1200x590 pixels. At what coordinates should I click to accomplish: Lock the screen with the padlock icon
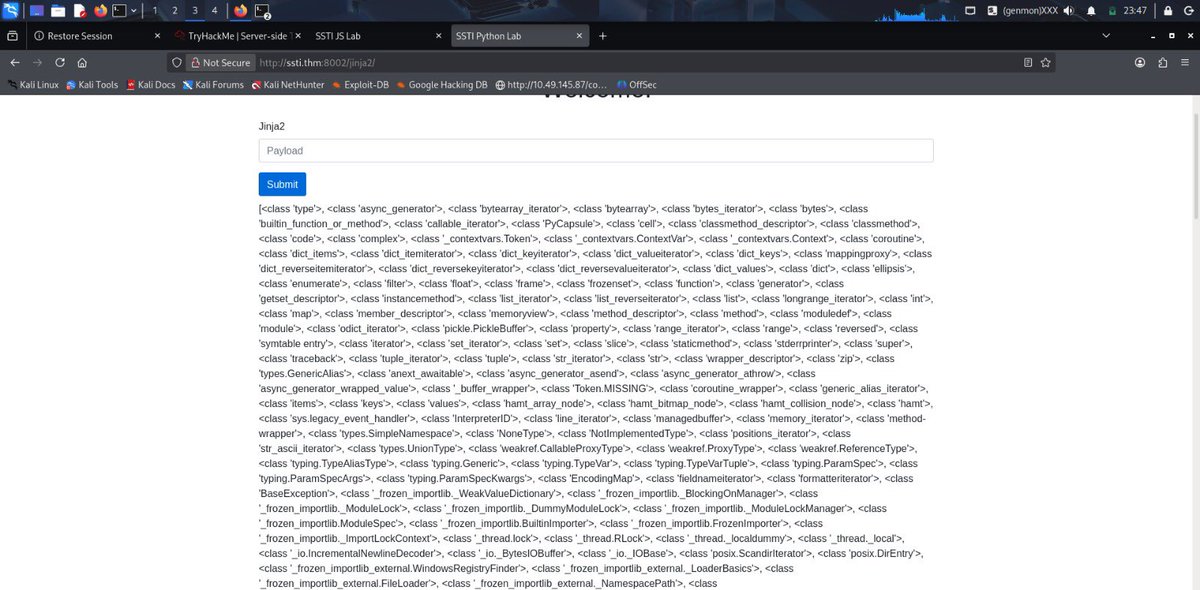[1168, 11]
